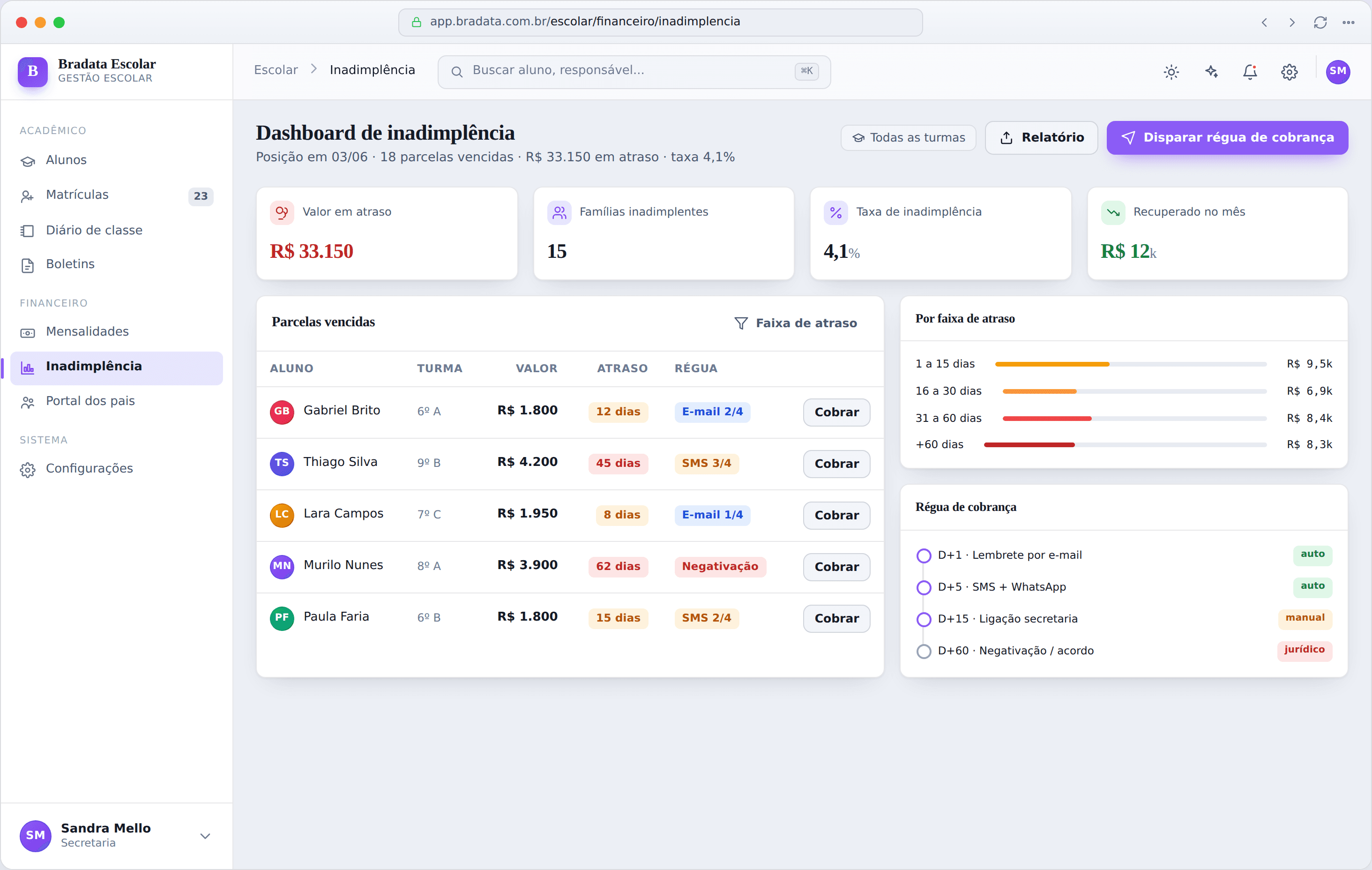Viewport: 1372px width, 870px height.
Task: Open settings gear in top bar
Action: [1290, 72]
